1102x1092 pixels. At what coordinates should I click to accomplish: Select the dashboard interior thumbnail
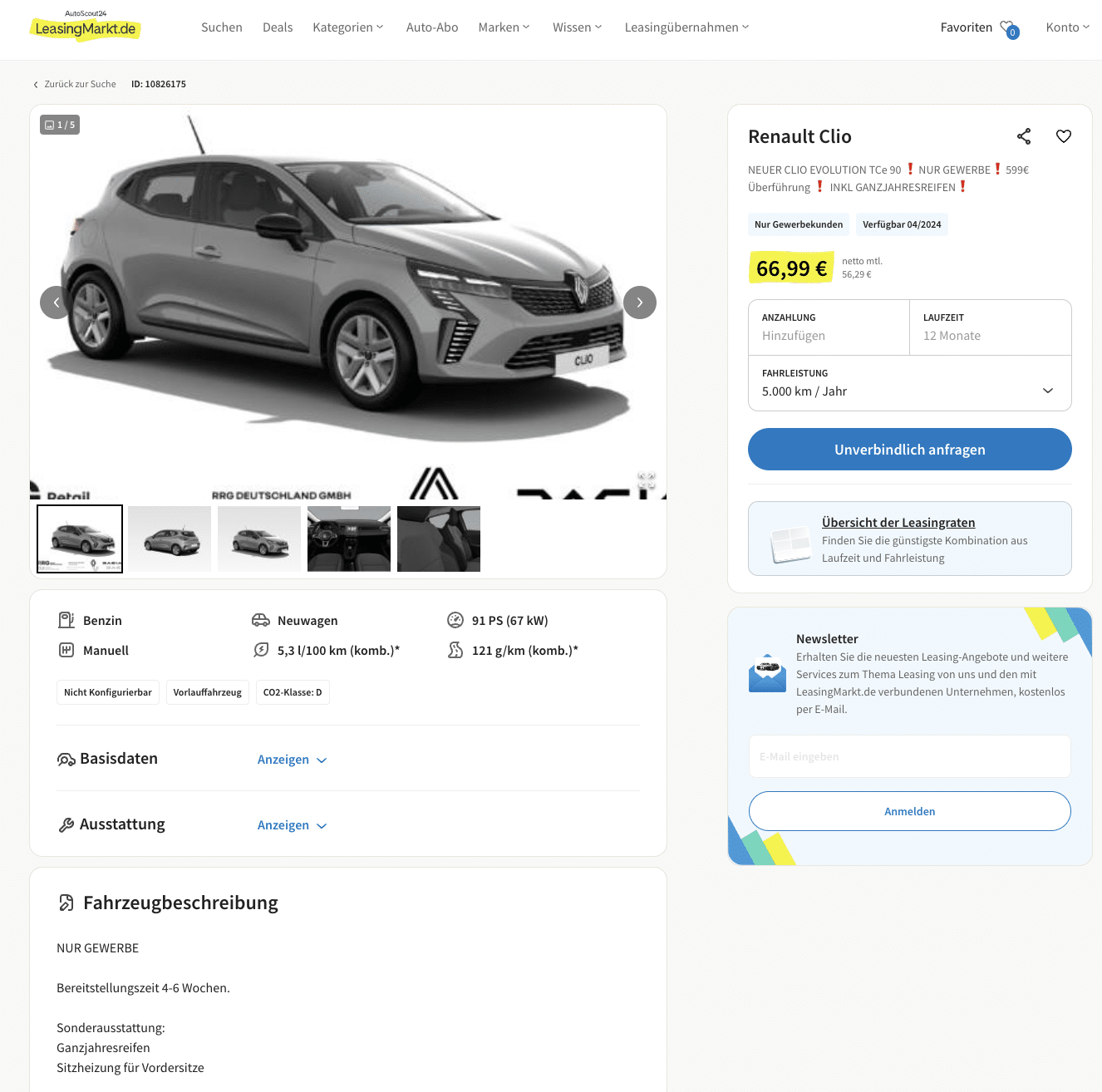click(349, 539)
